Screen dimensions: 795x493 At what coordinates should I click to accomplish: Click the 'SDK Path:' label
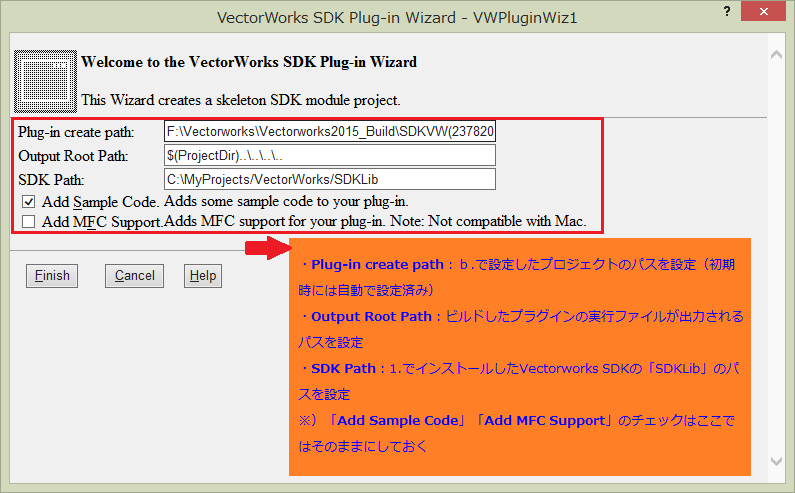point(51,180)
